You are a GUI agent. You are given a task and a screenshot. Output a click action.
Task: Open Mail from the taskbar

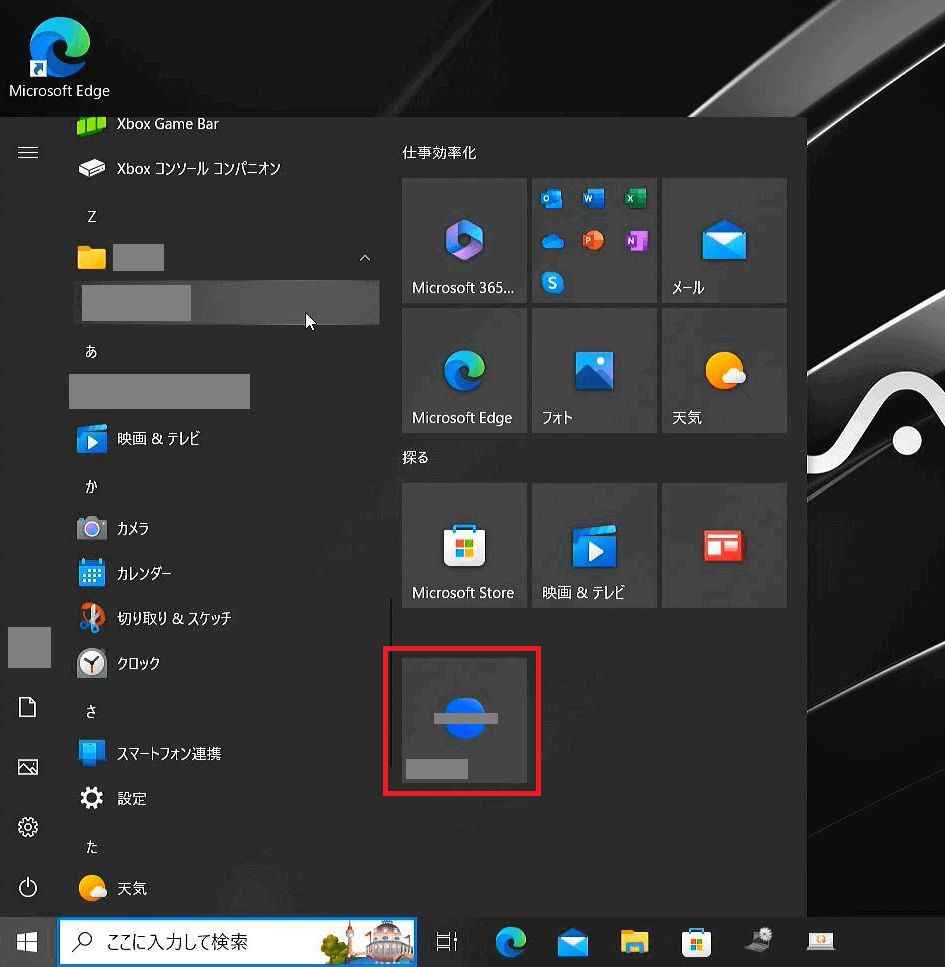pyautogui.click(x=572, y=942)
